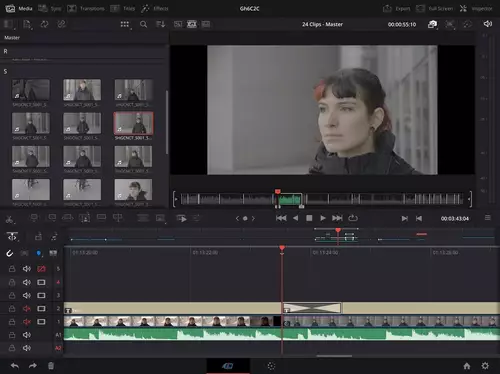
Task: Hide video track 3
Action: pyautogui.click(x=41, y=295)
